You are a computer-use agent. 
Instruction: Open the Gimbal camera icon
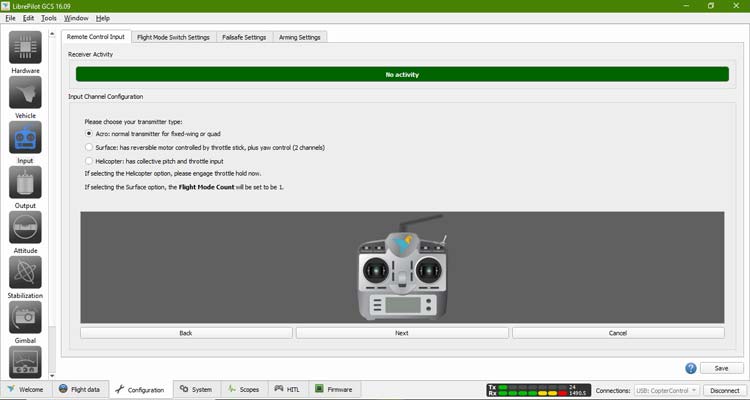click(x=25, y=317)
